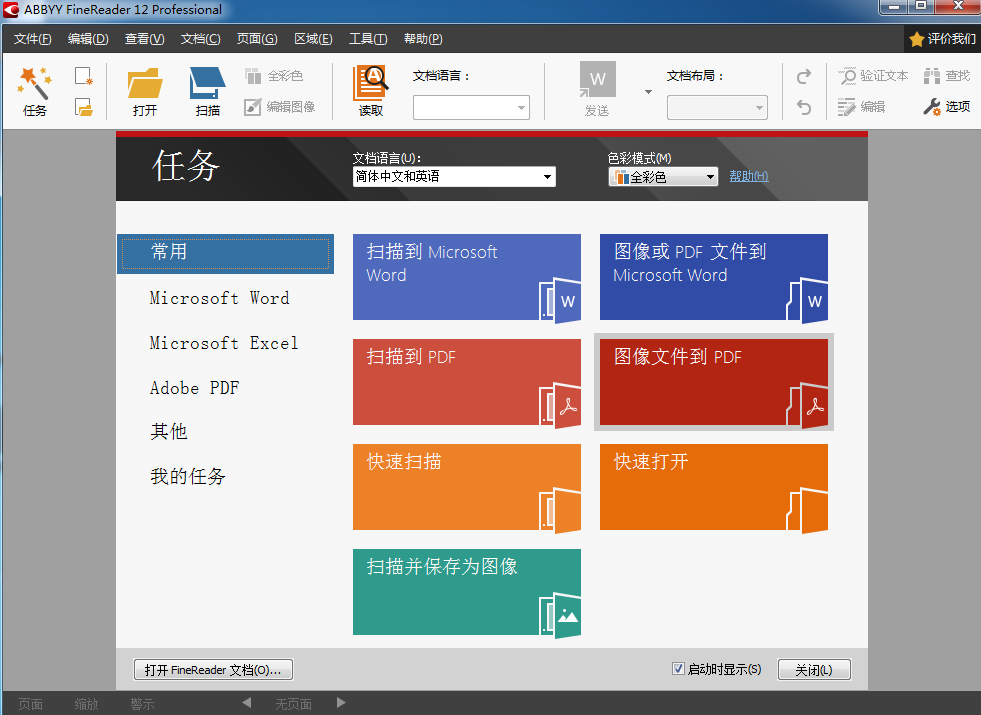
Task: Start scanning with the 扫描 icon
Action: (x=206, y=88)
